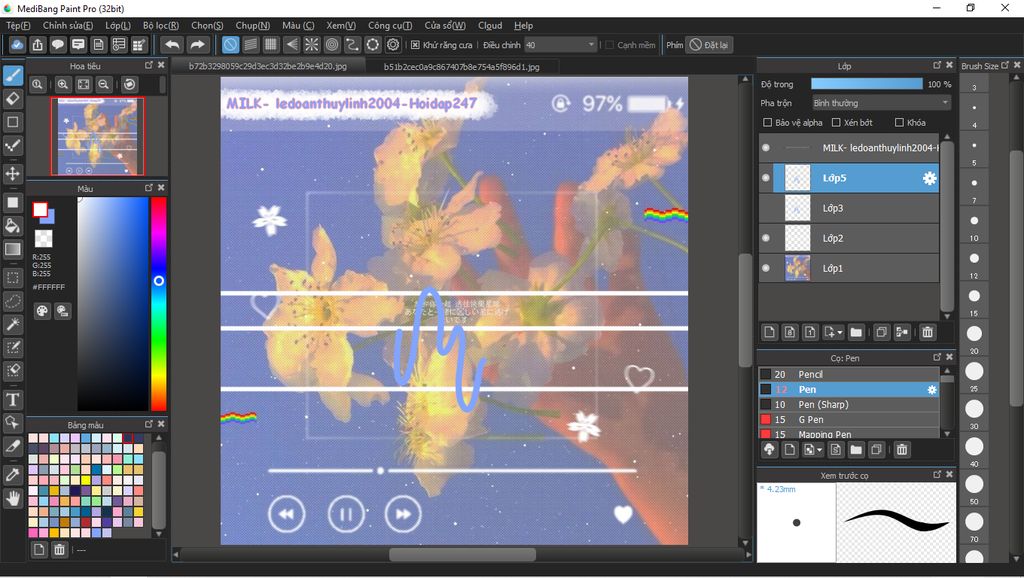Enable the grid snap icon
Viewport: 1024px width, 578px height.
point(270,44)
